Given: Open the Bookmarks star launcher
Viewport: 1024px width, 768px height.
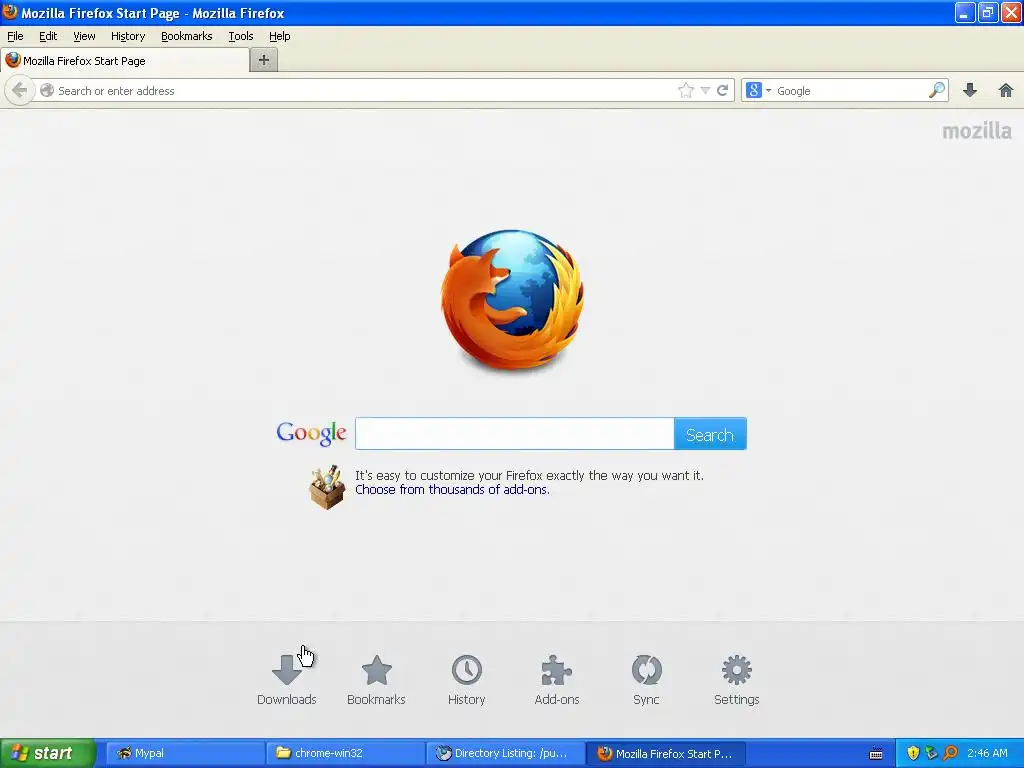Looking at the screenshot, I should 376,670.
